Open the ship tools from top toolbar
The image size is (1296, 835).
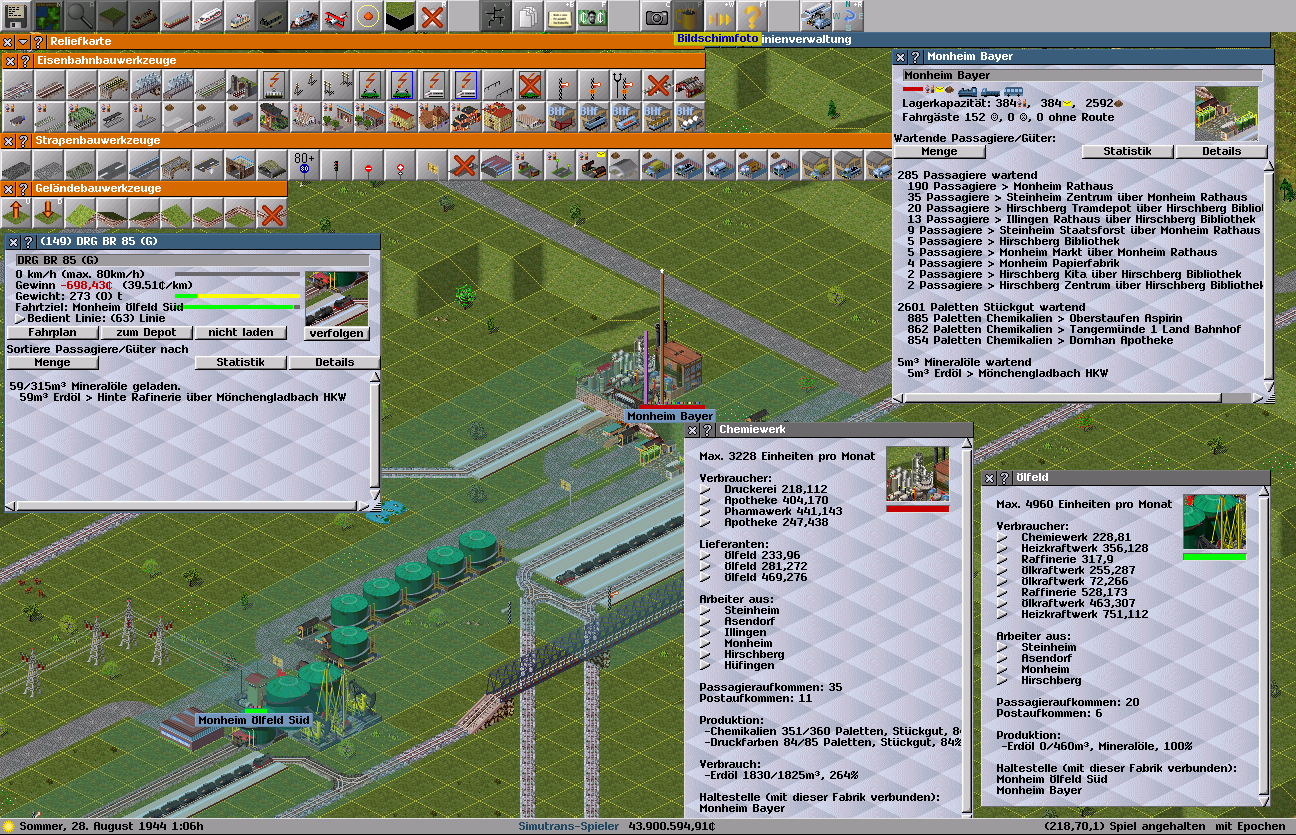304,16
